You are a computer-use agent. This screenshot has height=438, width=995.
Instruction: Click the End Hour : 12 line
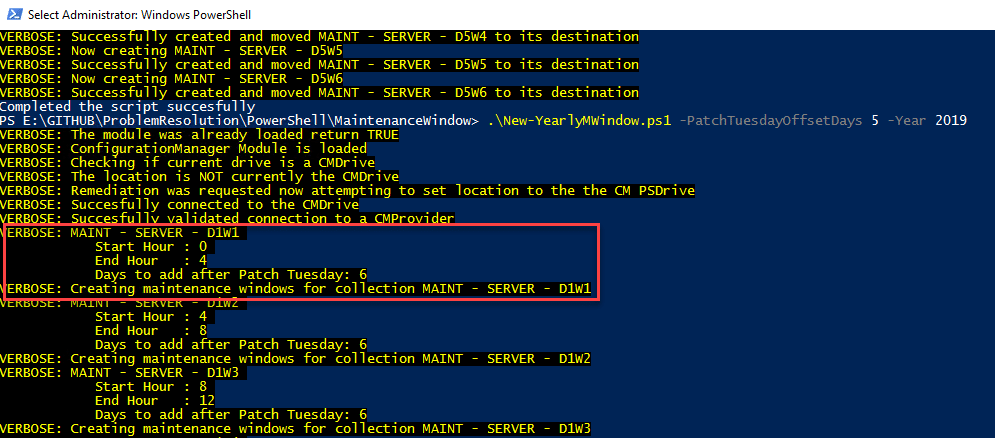155,401
